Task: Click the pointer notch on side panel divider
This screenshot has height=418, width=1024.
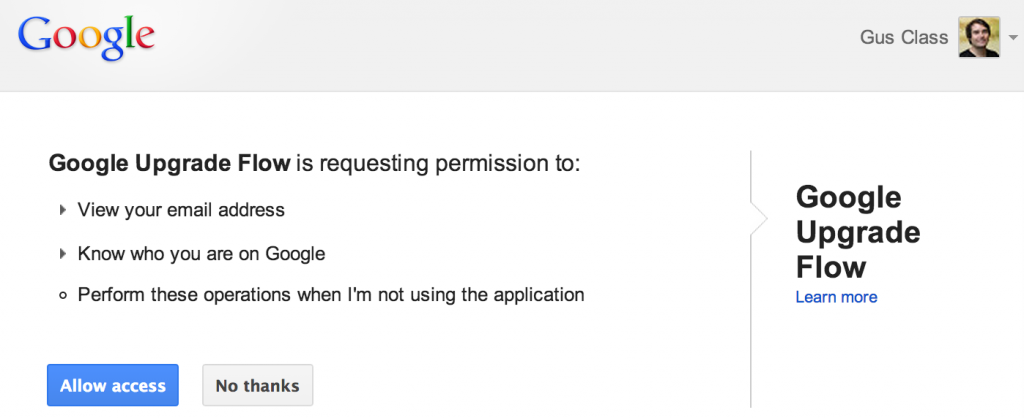Action: click(x=759, y=218)
